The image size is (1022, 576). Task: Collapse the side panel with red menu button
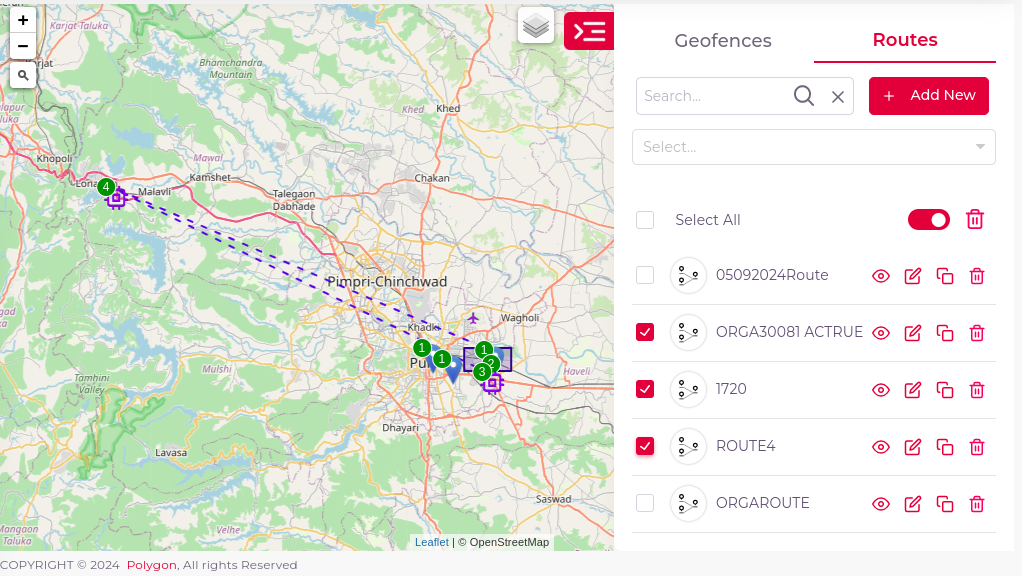(589, 31)
